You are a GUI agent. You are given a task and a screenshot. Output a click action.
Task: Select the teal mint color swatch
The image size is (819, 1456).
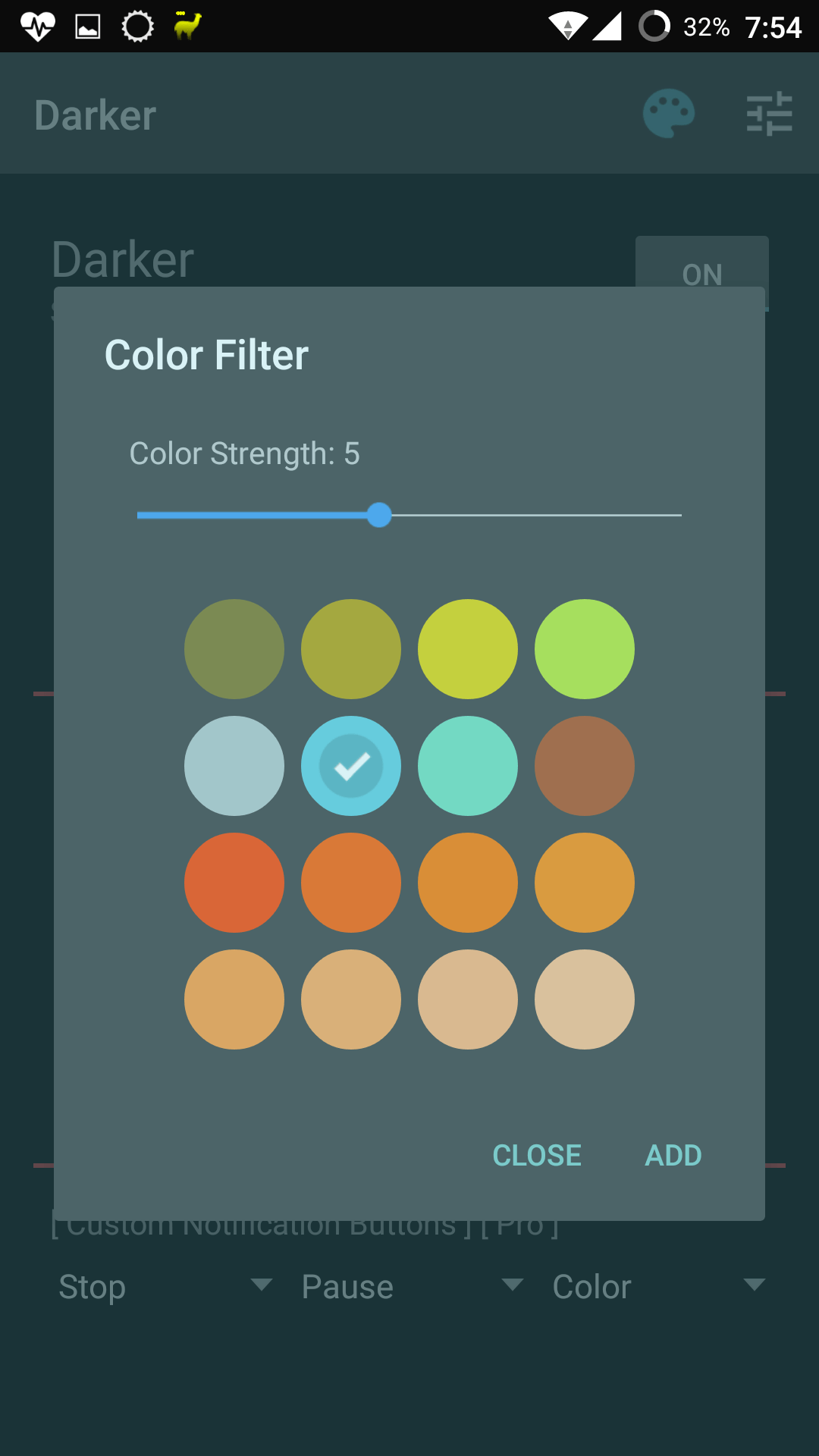pyautogui.click(x=468, y=766)
